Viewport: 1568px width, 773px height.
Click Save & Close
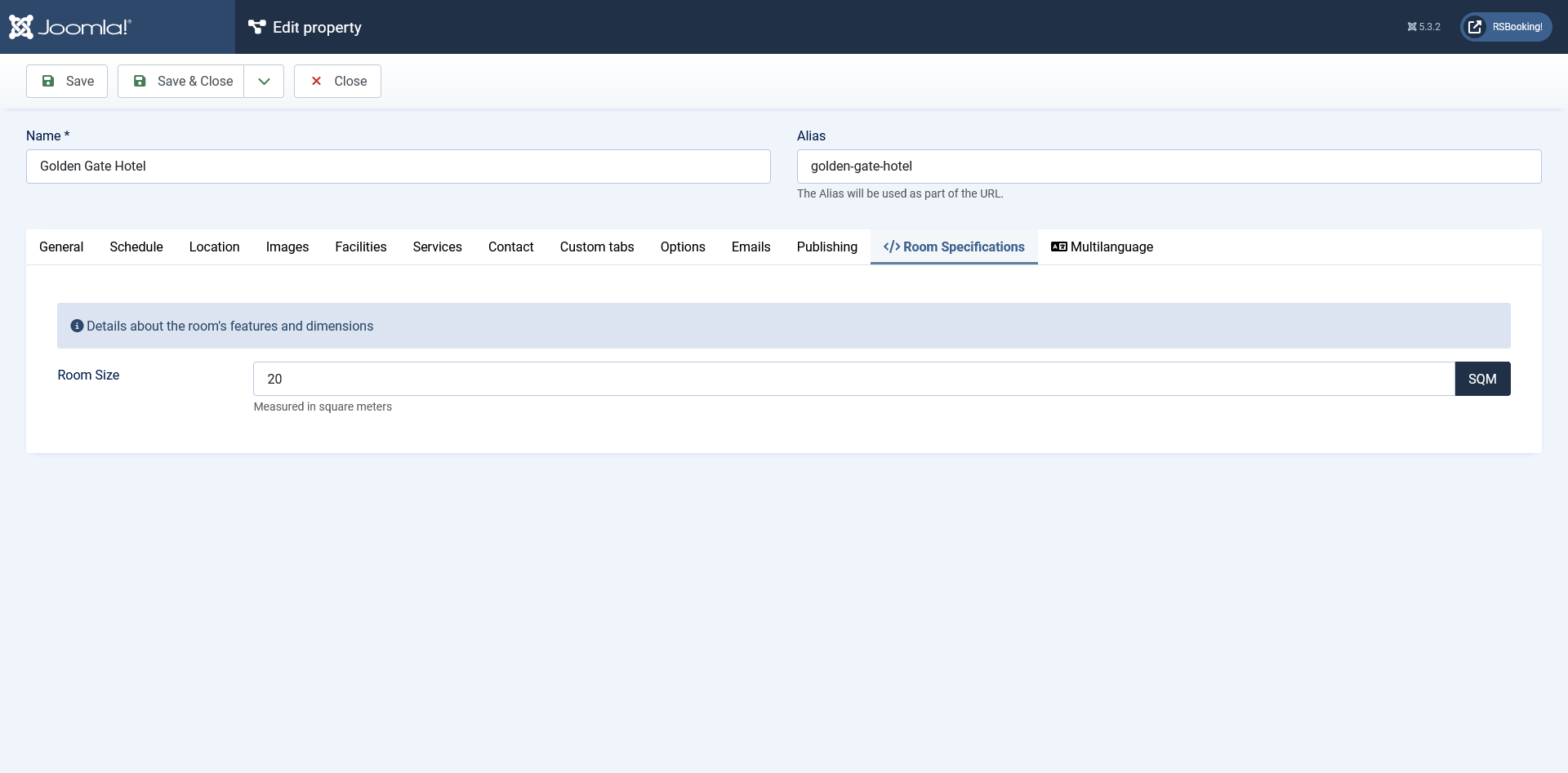[181, 81]
